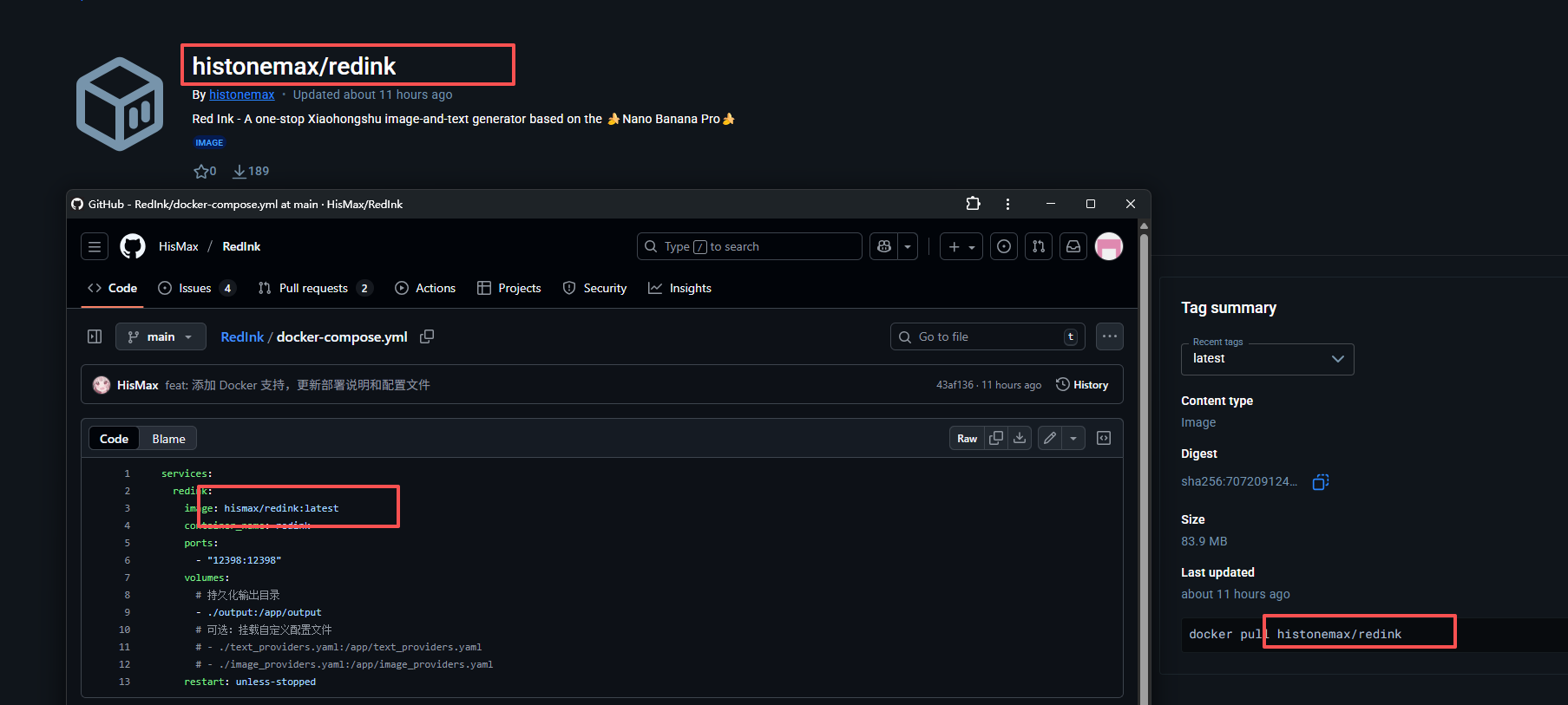Screen dimensions: 1568x705
Task: Copy raw file contents
Action: click(996, 439)
